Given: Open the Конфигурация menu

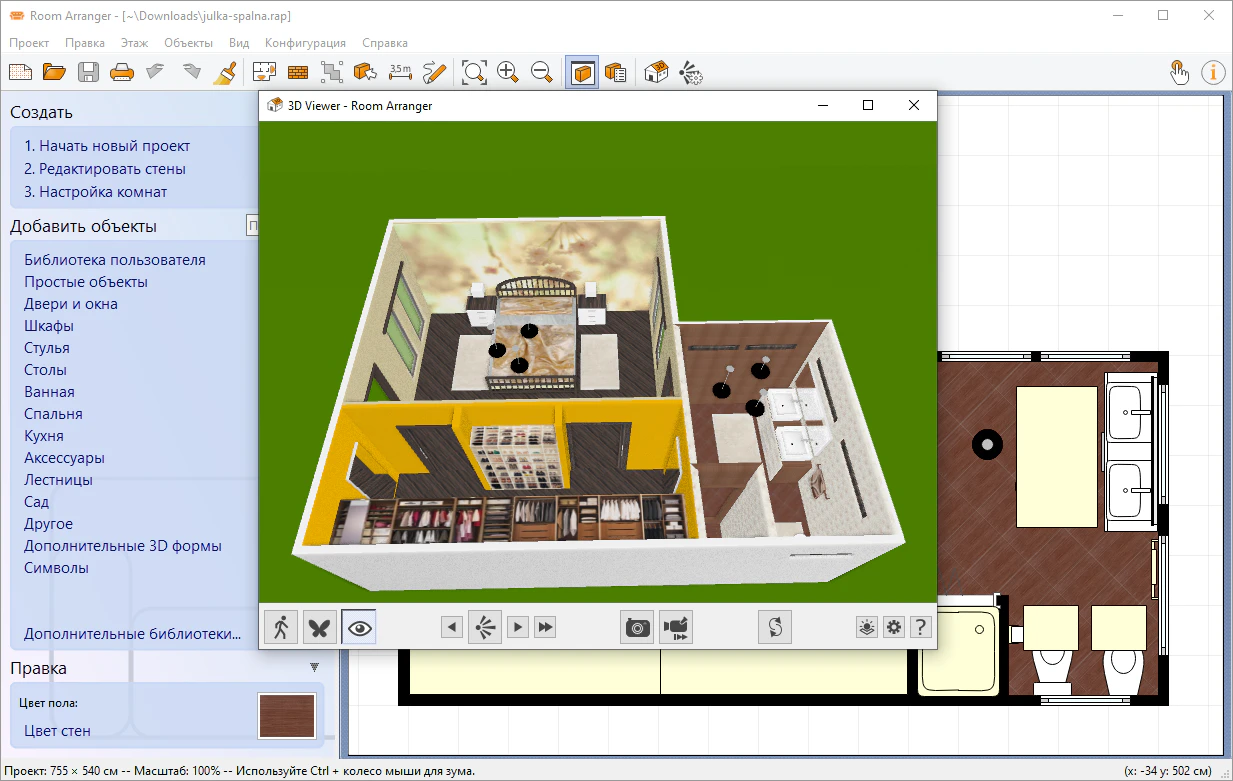Looking at the screenshot, I should click(x=305, y=43).
